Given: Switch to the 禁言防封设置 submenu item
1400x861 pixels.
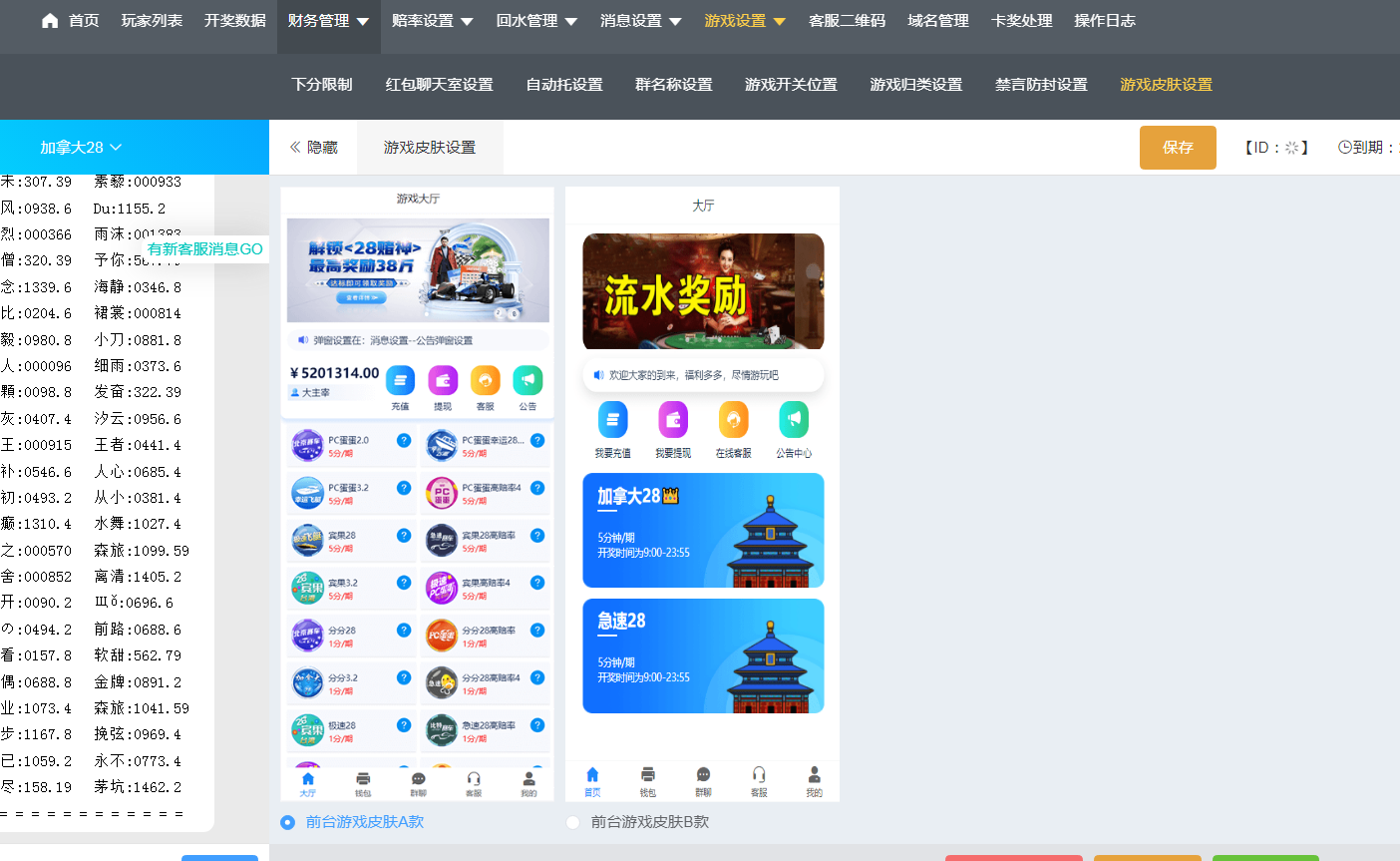Looking at the screenshot, I should click(x=1041, y=85).
